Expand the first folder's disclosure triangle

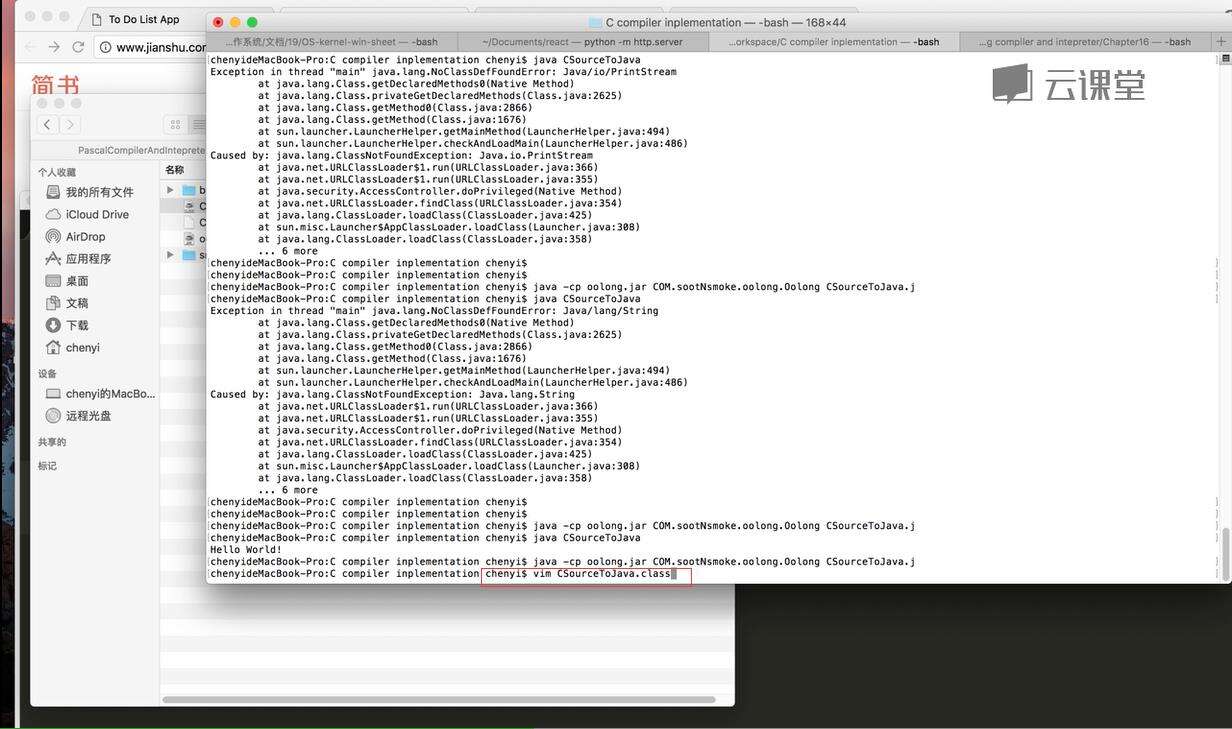pos(170,190)
